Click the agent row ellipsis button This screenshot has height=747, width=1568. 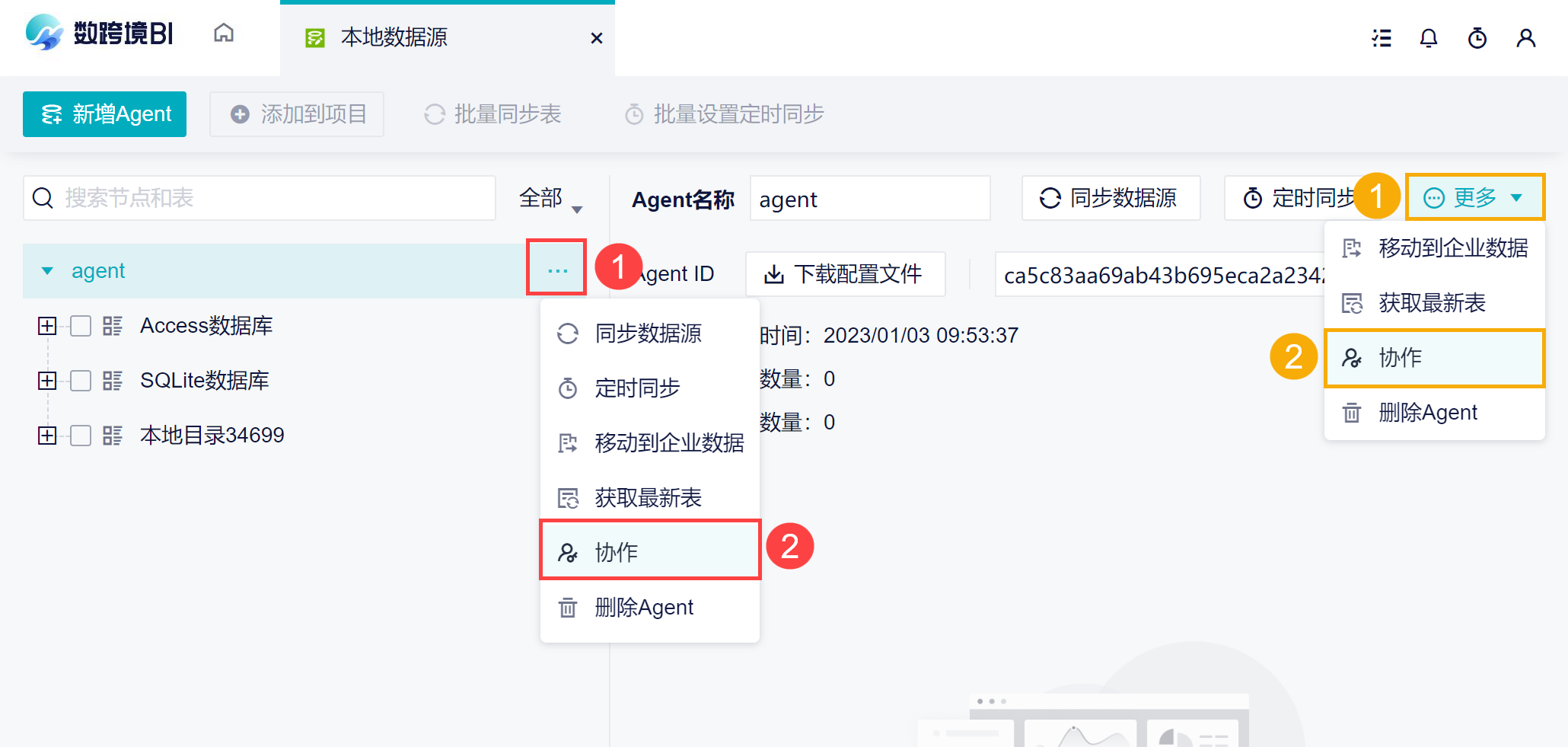point(557,271)
